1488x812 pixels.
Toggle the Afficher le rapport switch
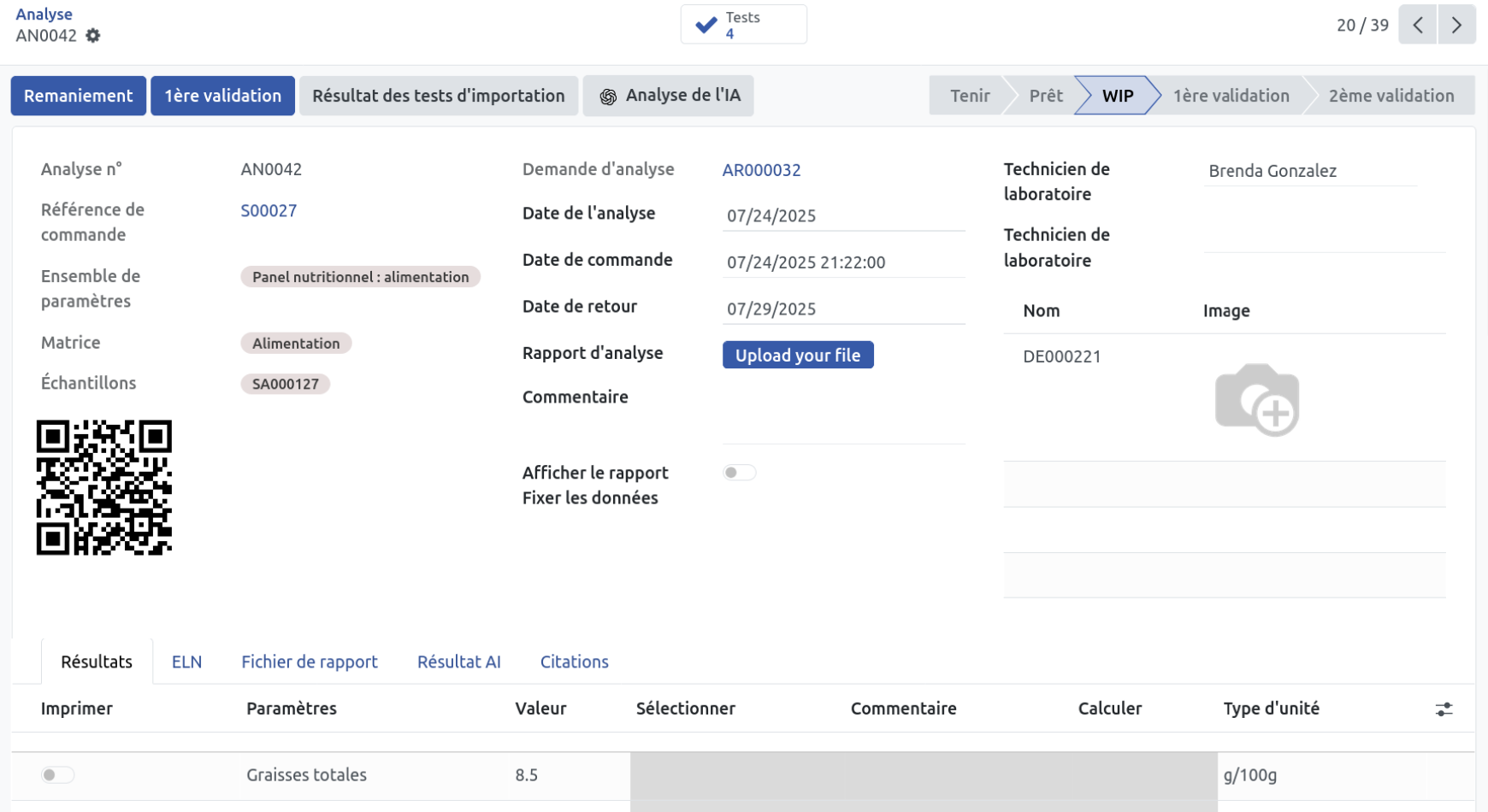pos(739,473)
